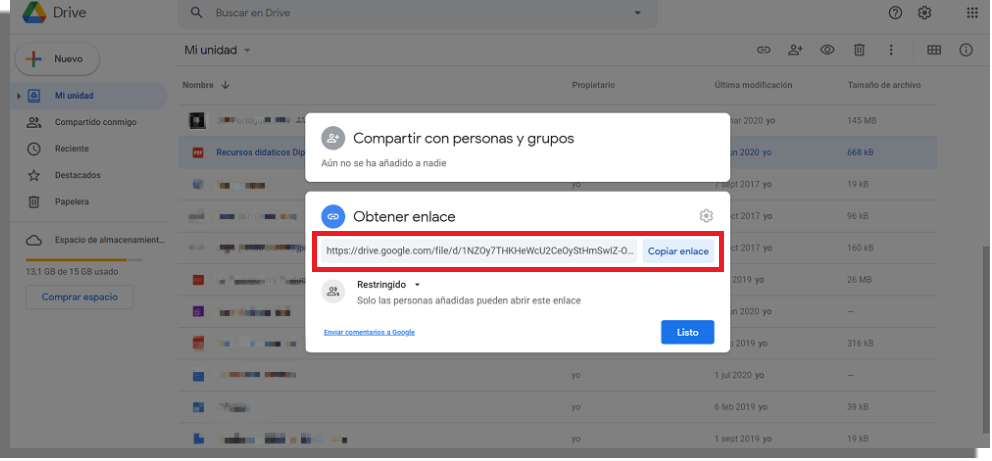Click the Listo button
Screen dimensions: 992x461
pyautogui.click(x=688, y=332)
